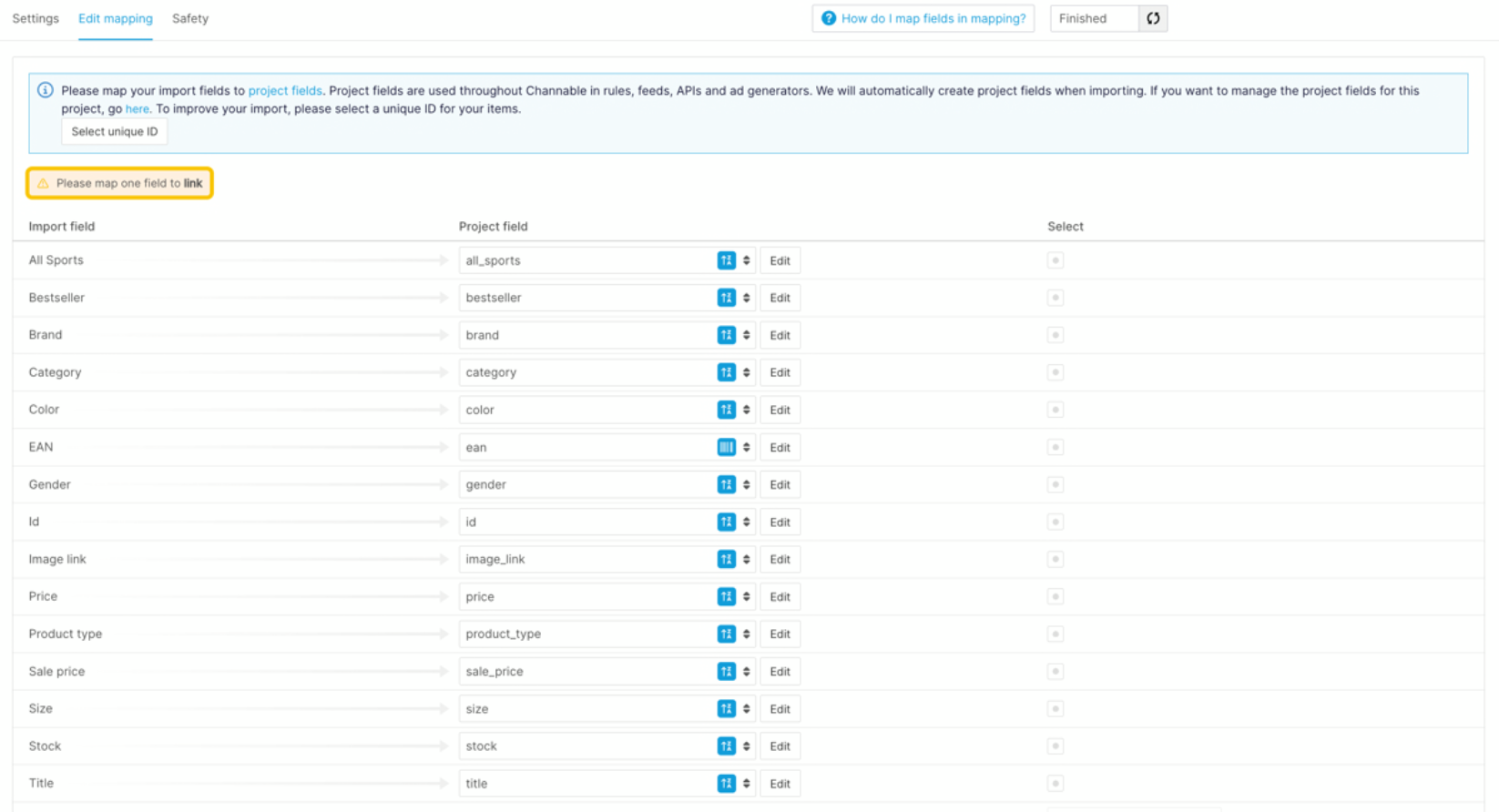This screenshot has height=812, width=1499.
Task: Click the 'Sale price' import field label
Action: 56,671
